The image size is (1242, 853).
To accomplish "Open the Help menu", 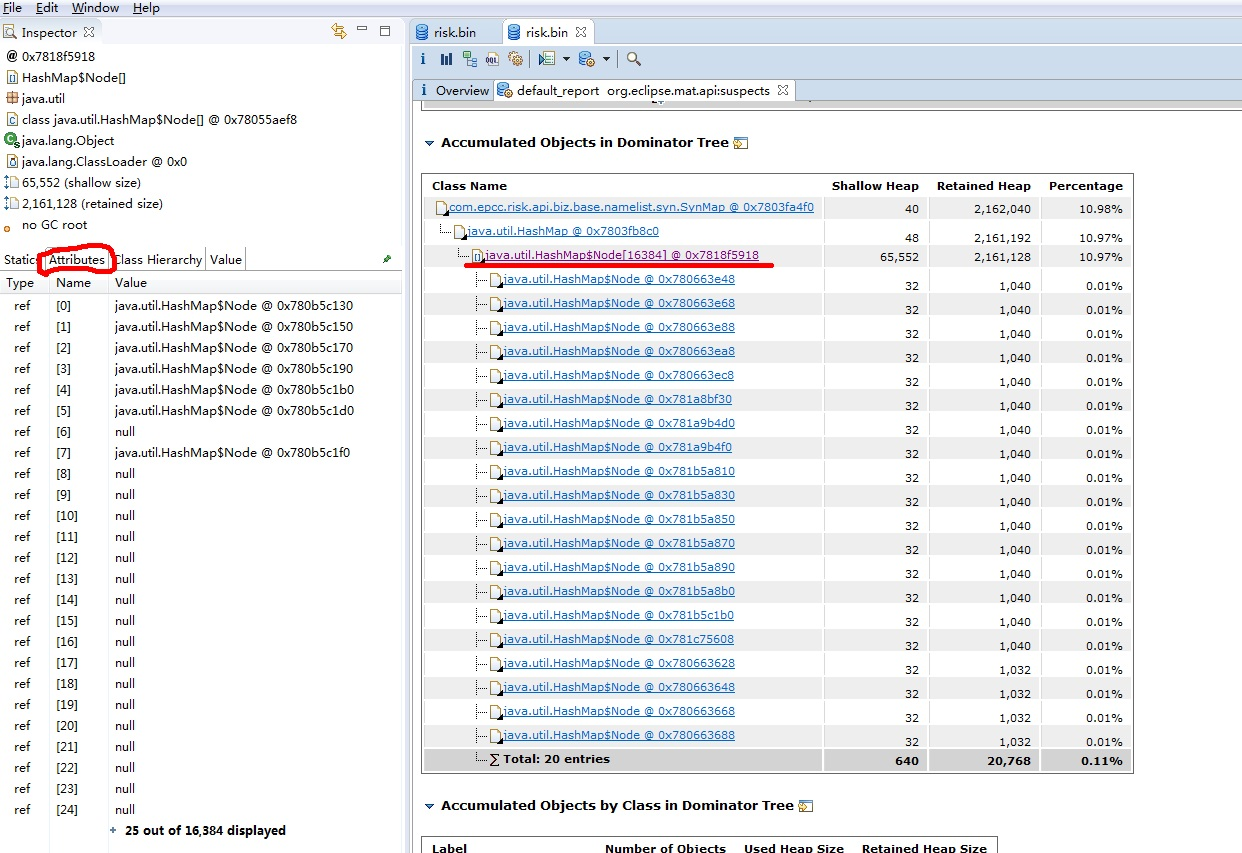I will 146,8.
